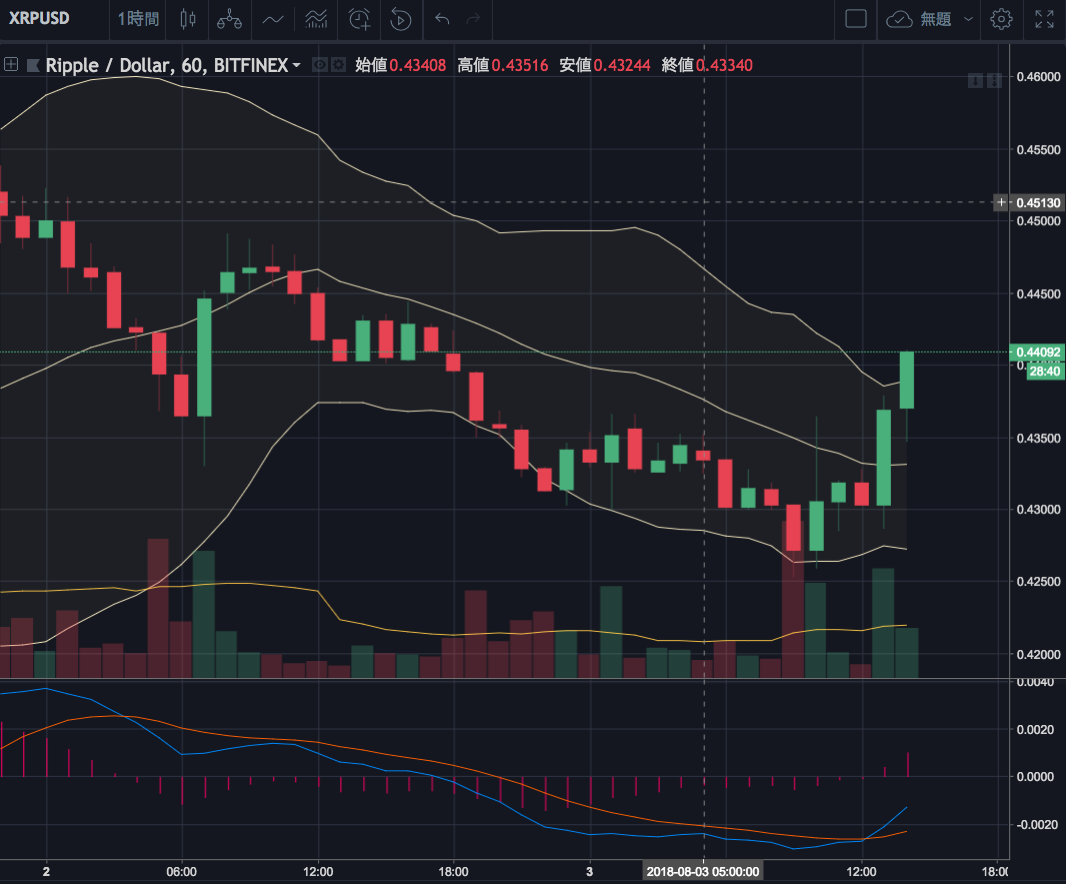Screen dimensions: 1066x884
Task: Expand the legend with the plus box icon
Action: coord(11,65)
